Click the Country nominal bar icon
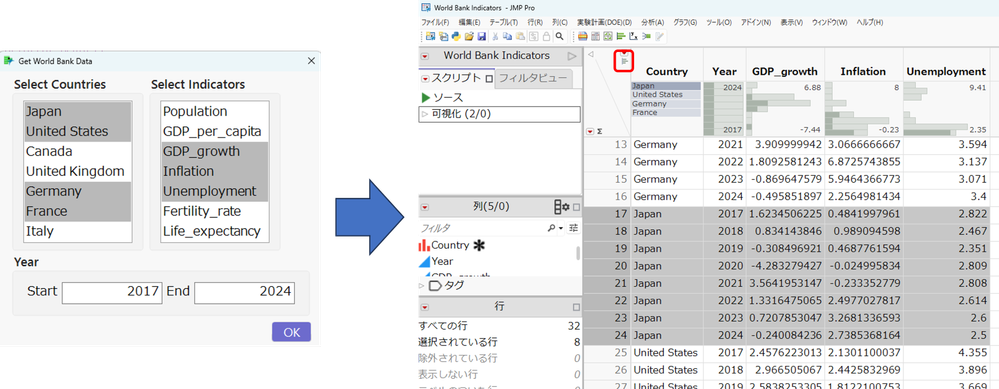 click(424, 245)
